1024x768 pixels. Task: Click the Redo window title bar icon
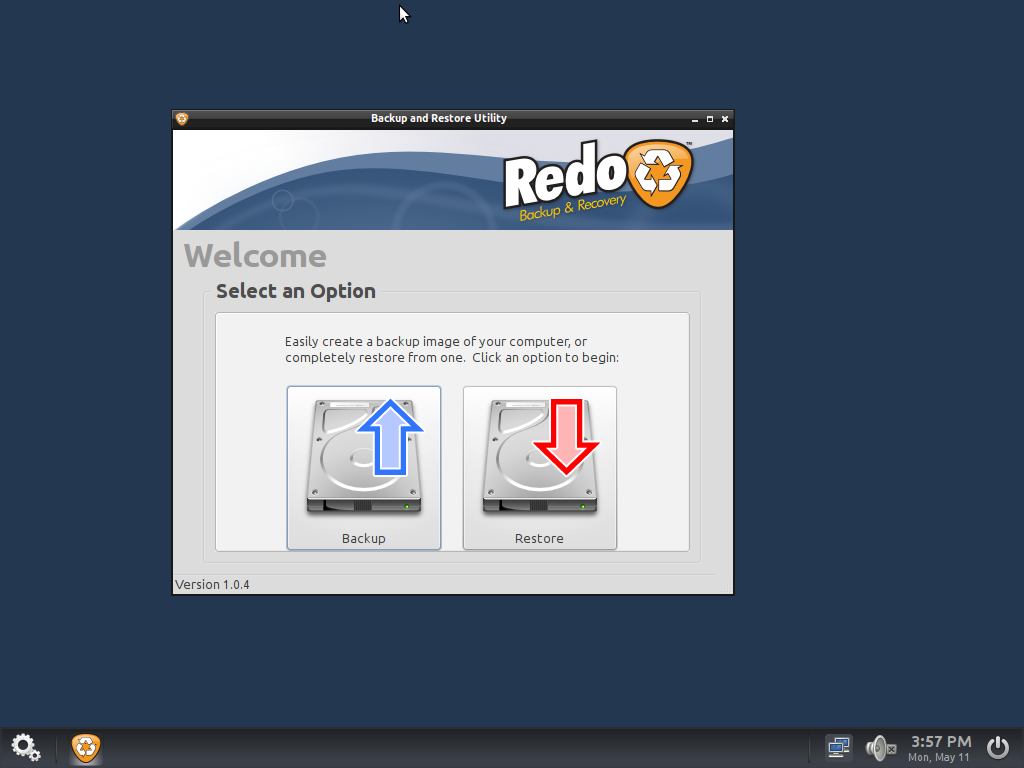182,118
